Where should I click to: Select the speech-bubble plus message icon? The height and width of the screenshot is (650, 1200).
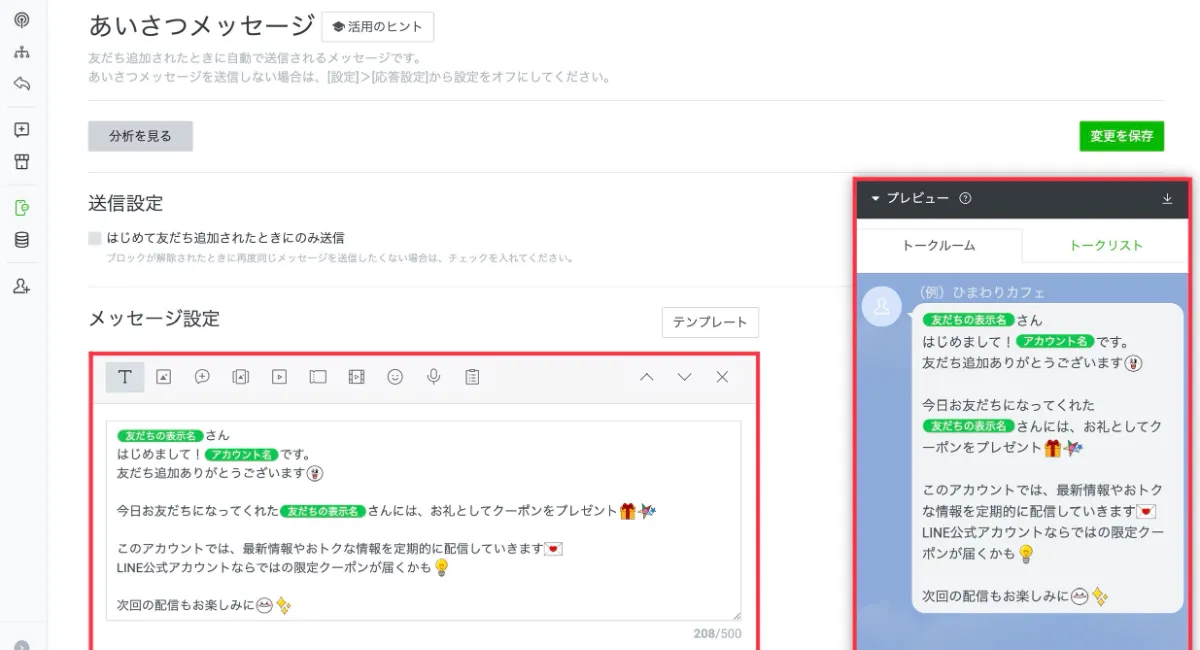202,377
